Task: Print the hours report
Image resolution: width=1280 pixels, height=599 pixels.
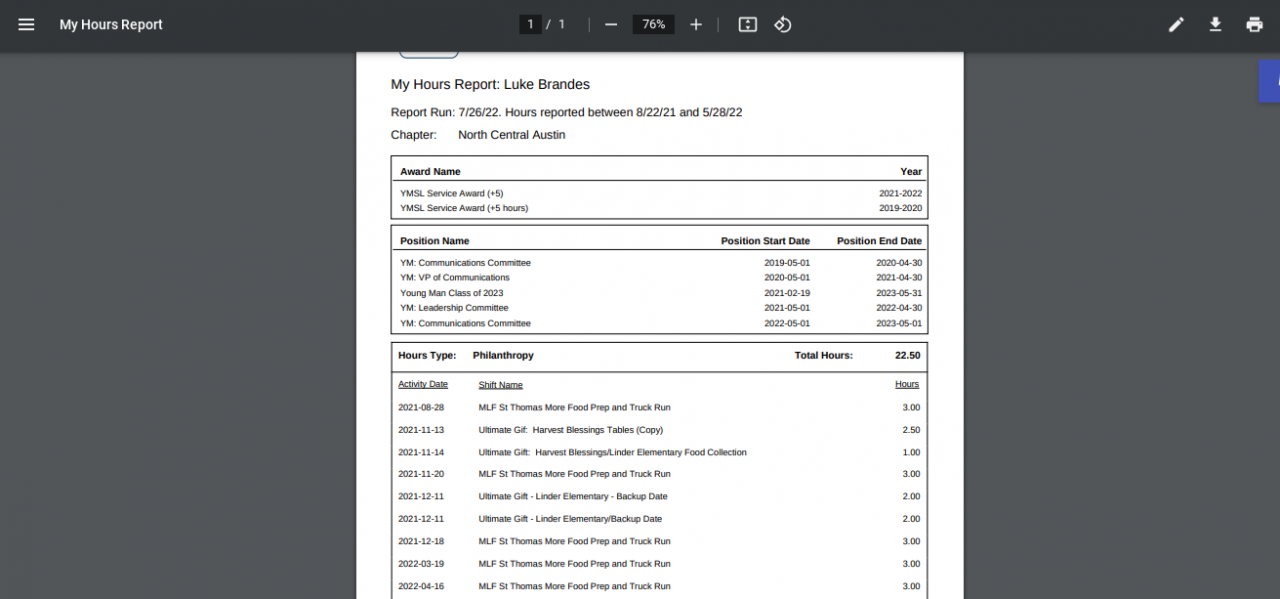Action: (x=1254, y=24)
